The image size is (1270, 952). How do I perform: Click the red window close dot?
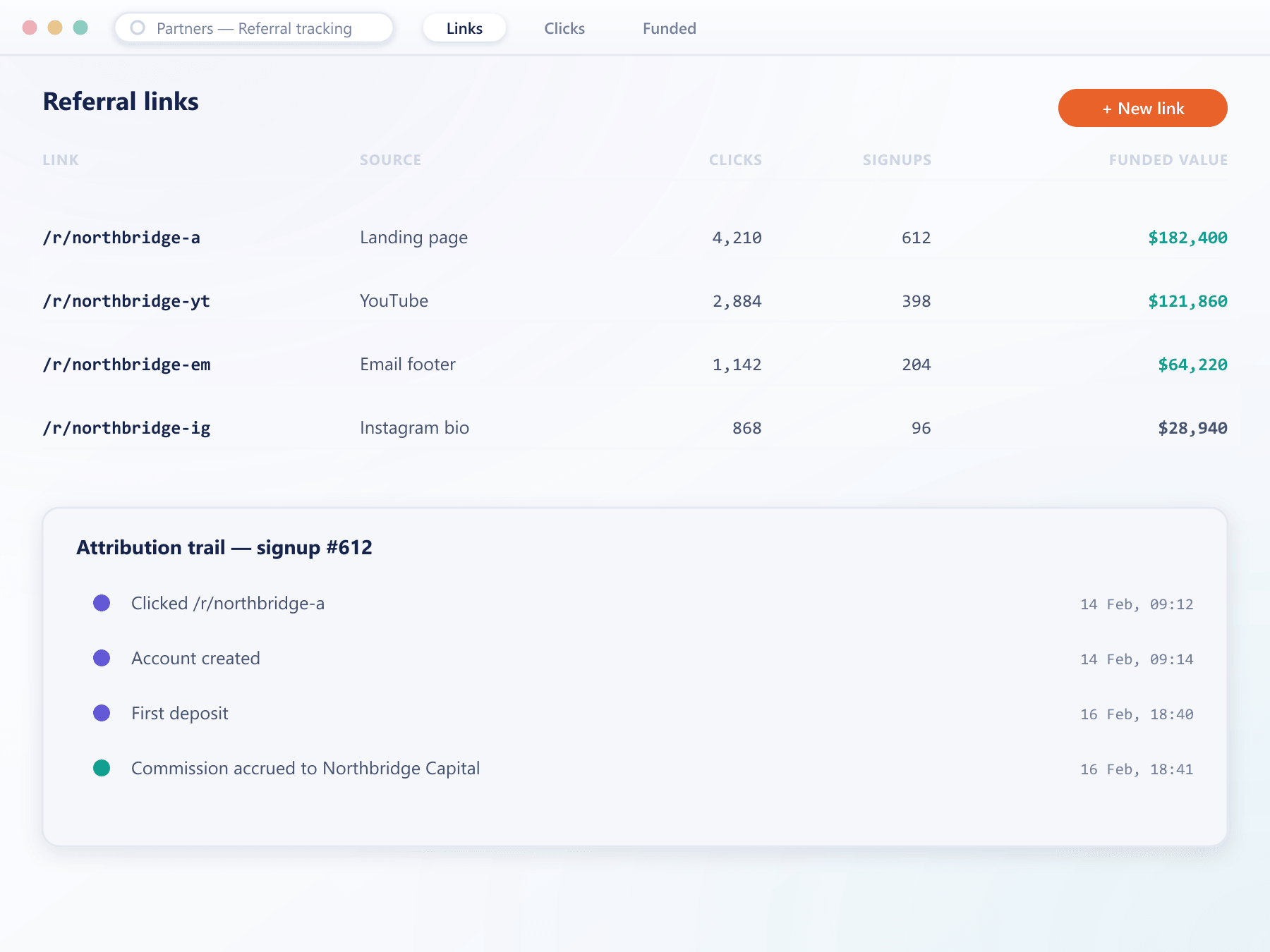[x=30, y=28]
